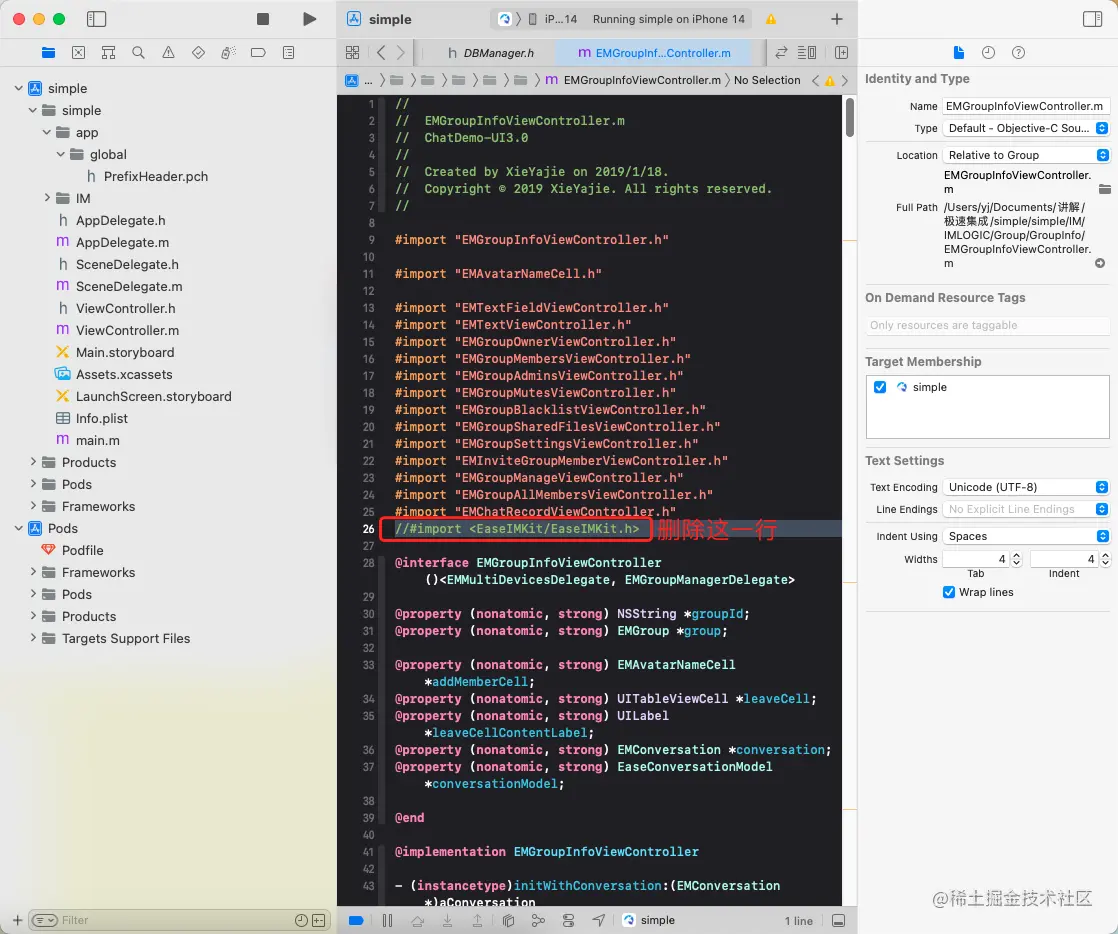Uncheck simple target membership checkbox

(880, 387)
